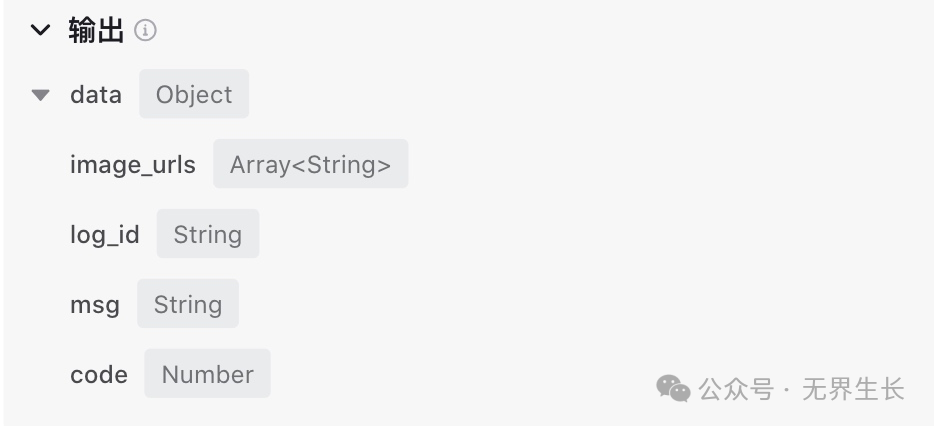Select the image_urls field name
Viewport: 934px width, 426px height.
pyautogui.click(x=133, y=165)
